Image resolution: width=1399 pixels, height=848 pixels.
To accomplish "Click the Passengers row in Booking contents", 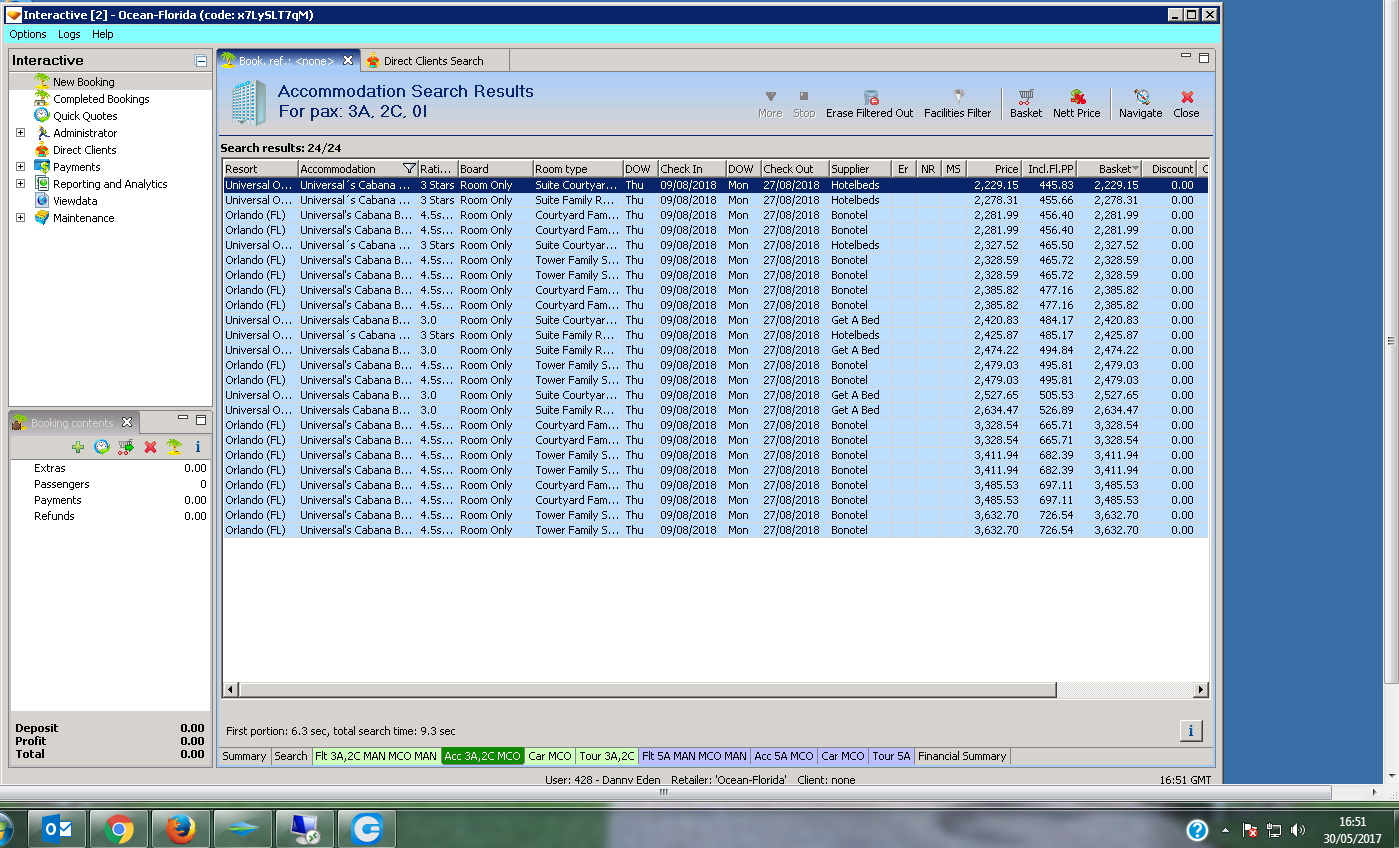I will tap(110, 484).
